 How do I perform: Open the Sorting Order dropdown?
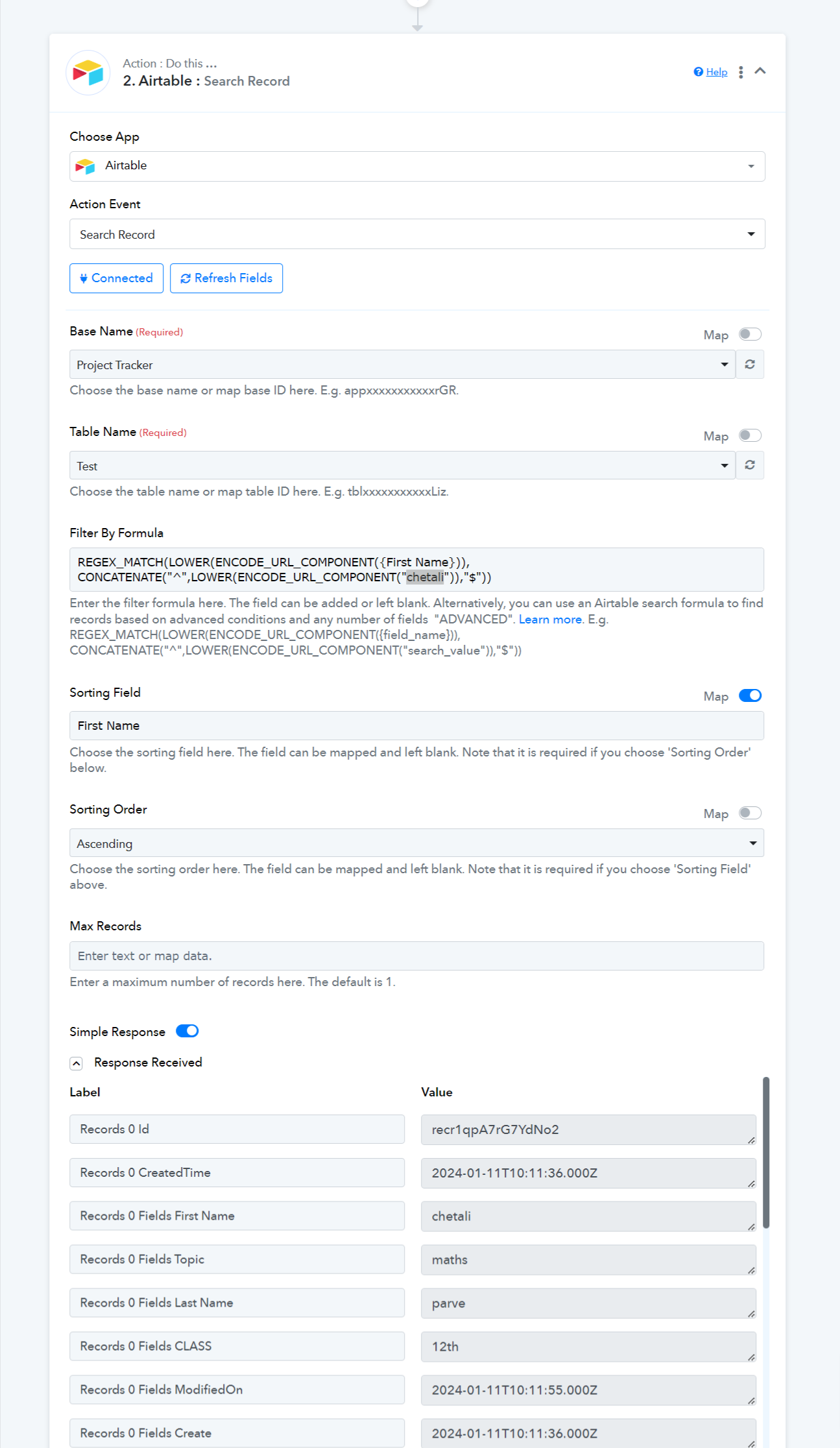pos(417,843)
